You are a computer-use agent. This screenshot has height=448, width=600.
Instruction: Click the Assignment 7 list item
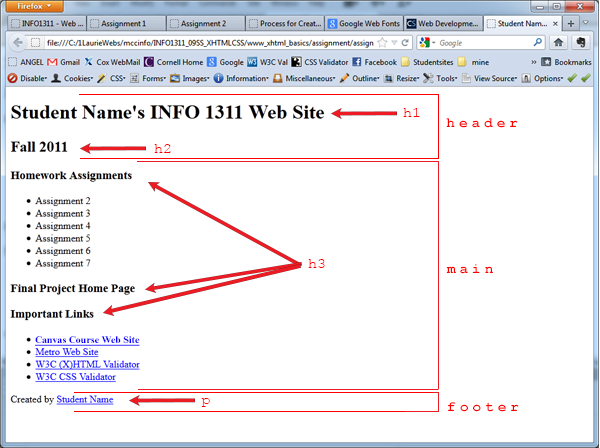tap(63, 263)
